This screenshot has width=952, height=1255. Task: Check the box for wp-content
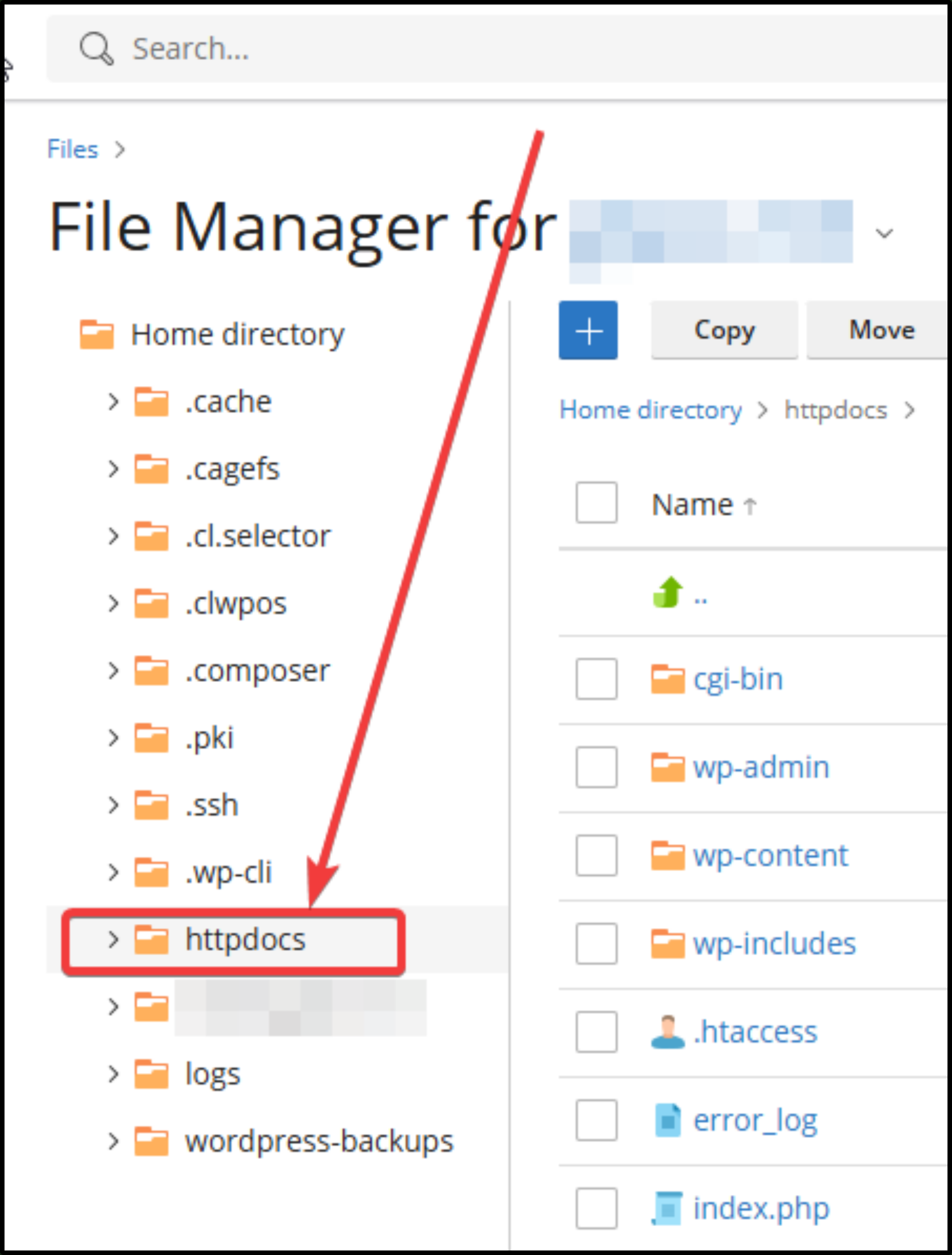[596, 855]
